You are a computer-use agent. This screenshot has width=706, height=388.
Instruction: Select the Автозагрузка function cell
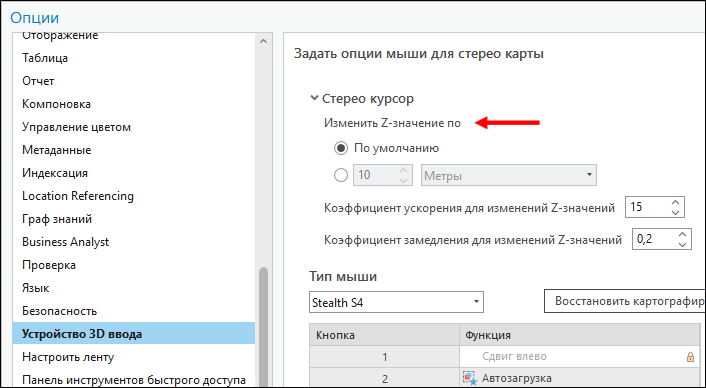(x=580, y=379)
